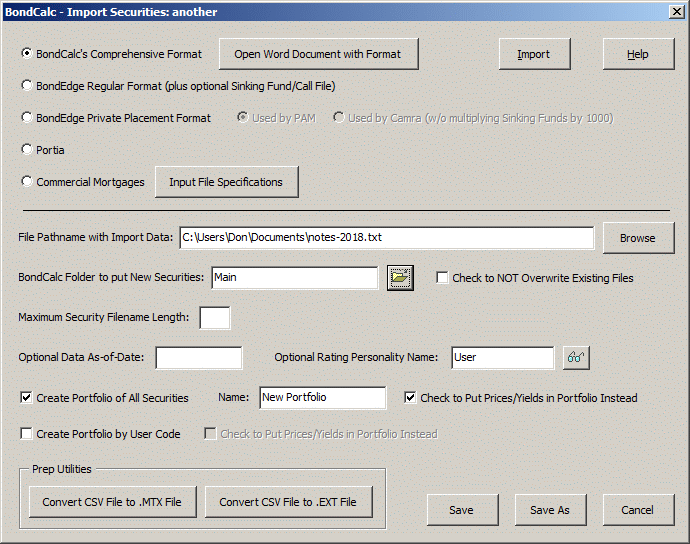Image resolution: width=690 pixels, height=544 pixels.
Task: Click the Save As button
Action: [549, 510]
